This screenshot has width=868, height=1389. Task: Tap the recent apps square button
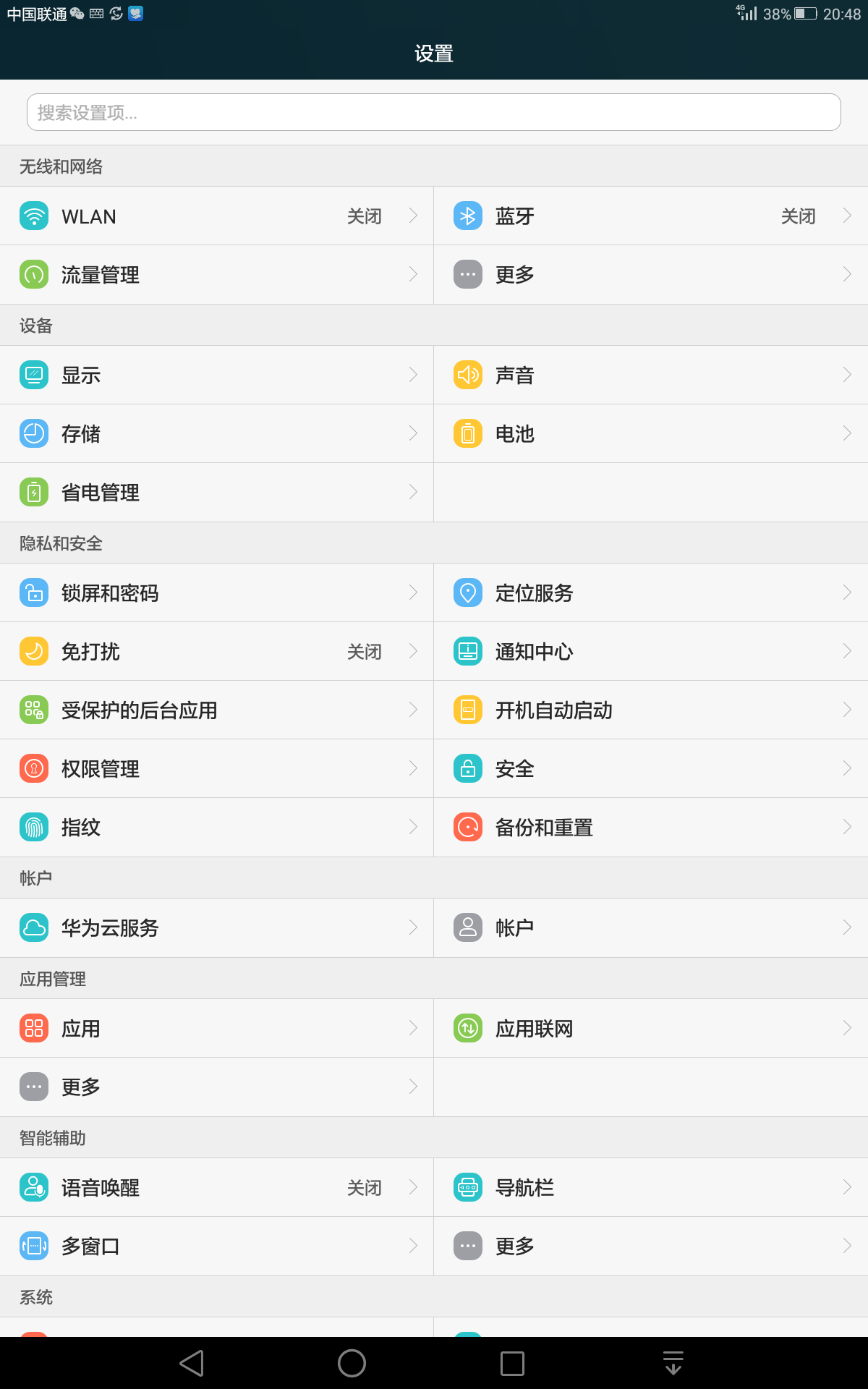512,1363
